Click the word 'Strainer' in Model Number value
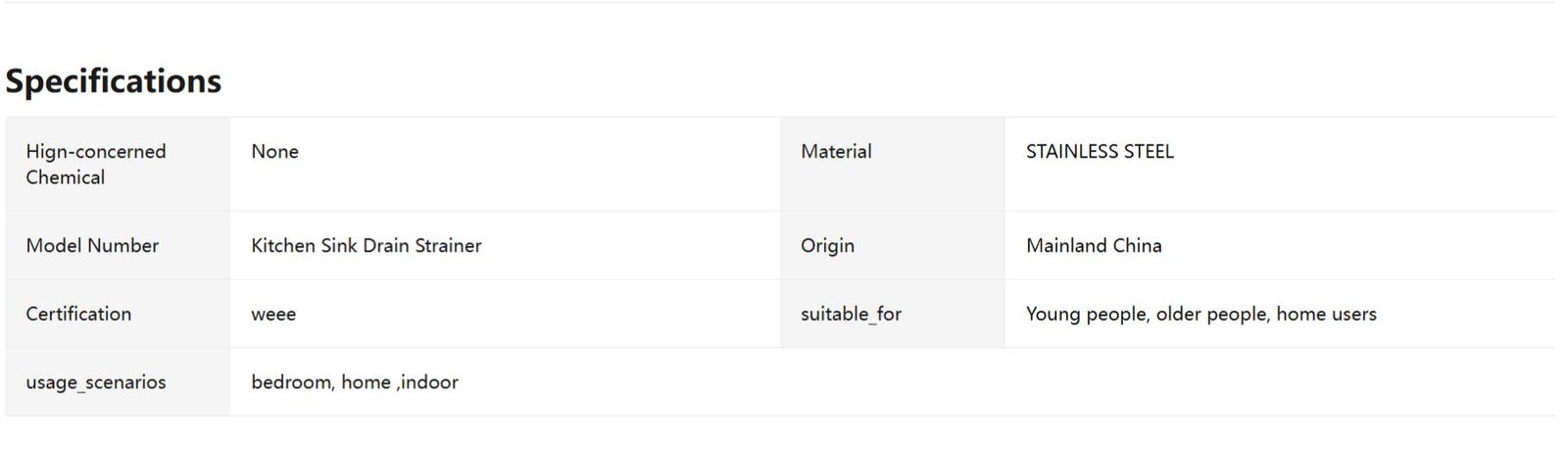The image size is (1568, 454). click(x=448, y=246)
